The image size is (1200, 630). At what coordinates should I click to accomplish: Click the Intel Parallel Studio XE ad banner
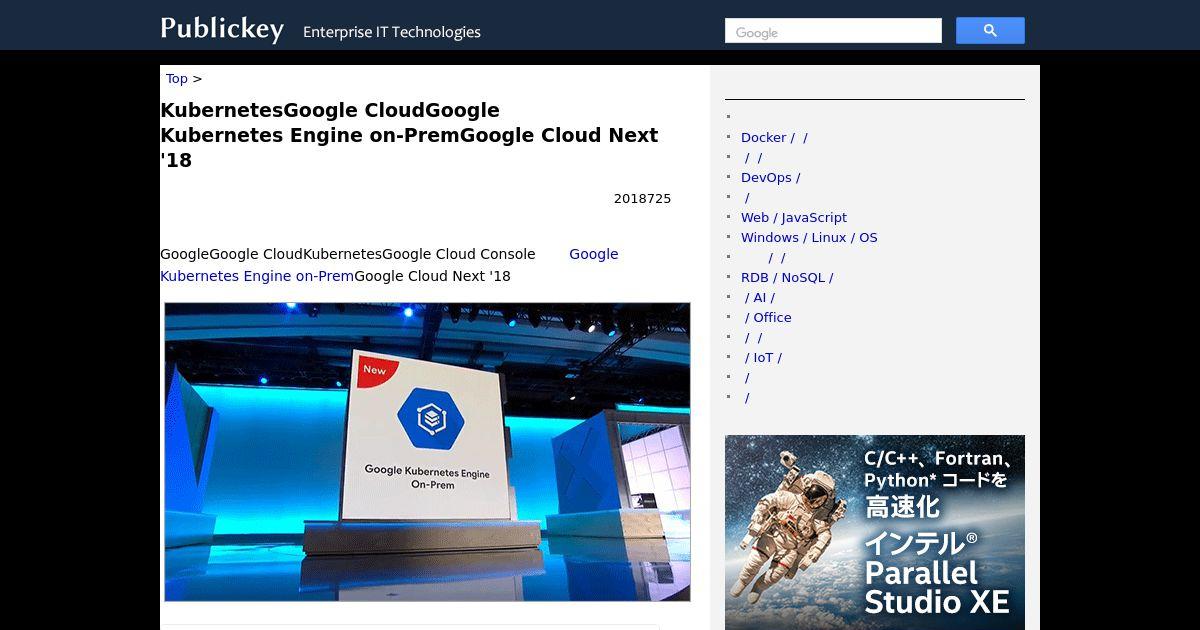875,532
